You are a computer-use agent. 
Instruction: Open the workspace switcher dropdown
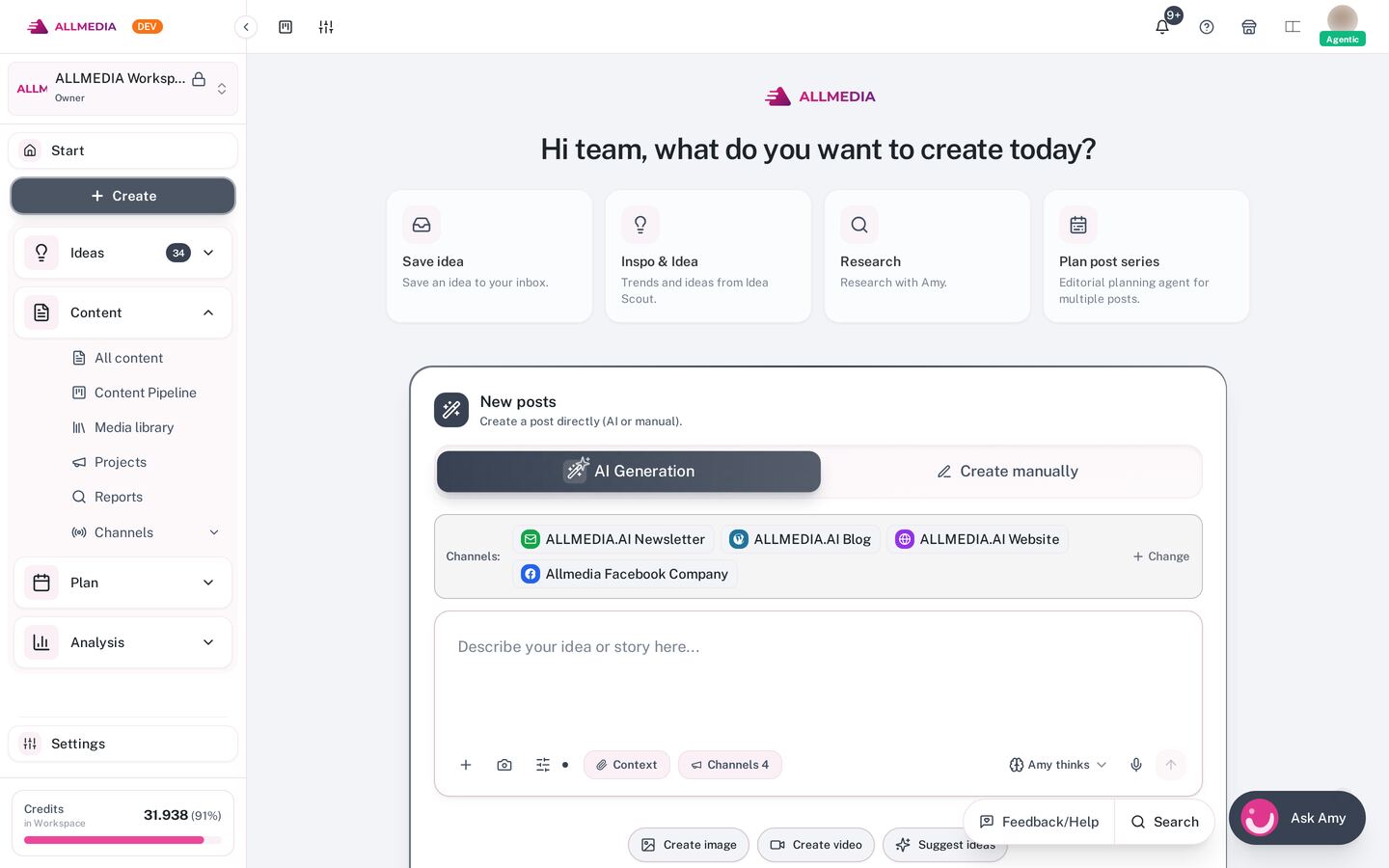pos(123,89)
